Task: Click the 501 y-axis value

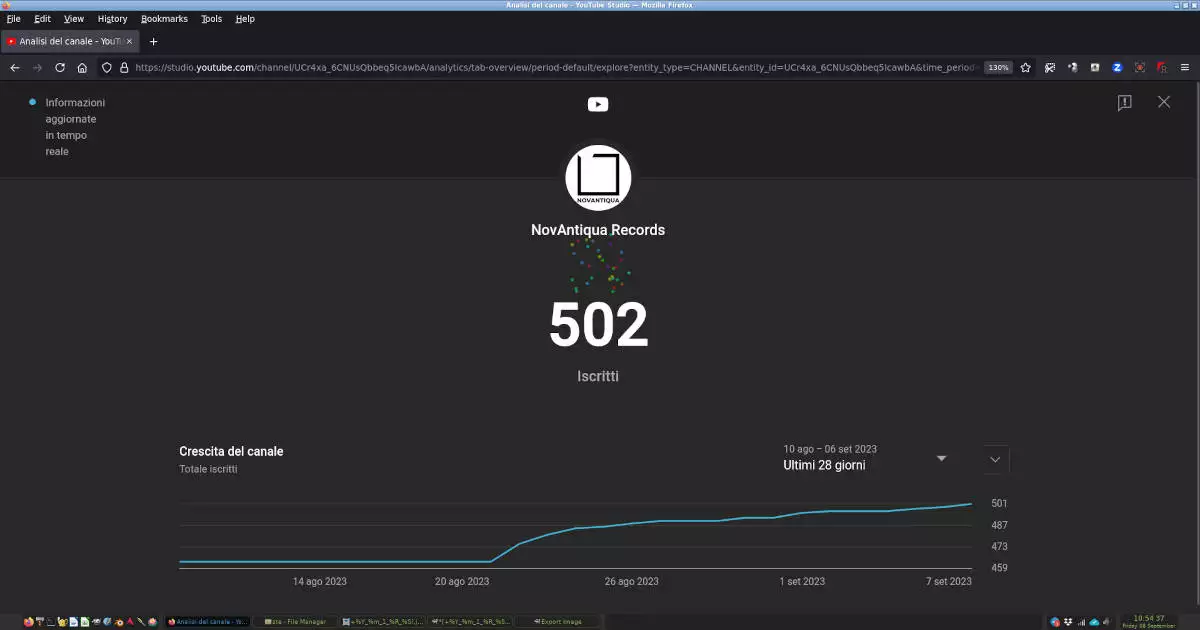Action: coord(999,503)
